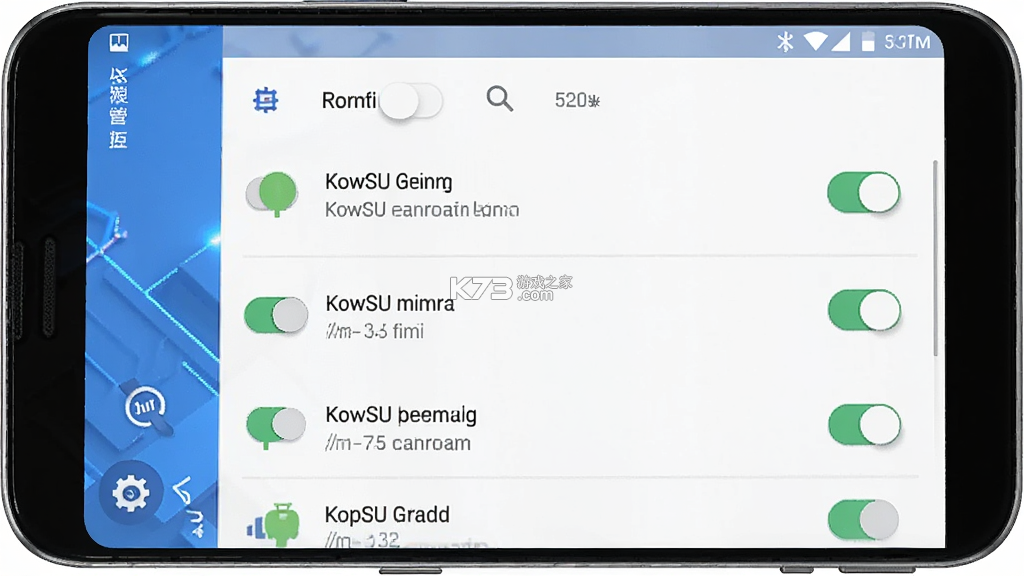Click green tree icon beside KowSU Geinrg
The height and width of the screenshot is (576, 1024).
tap(272, 194)
